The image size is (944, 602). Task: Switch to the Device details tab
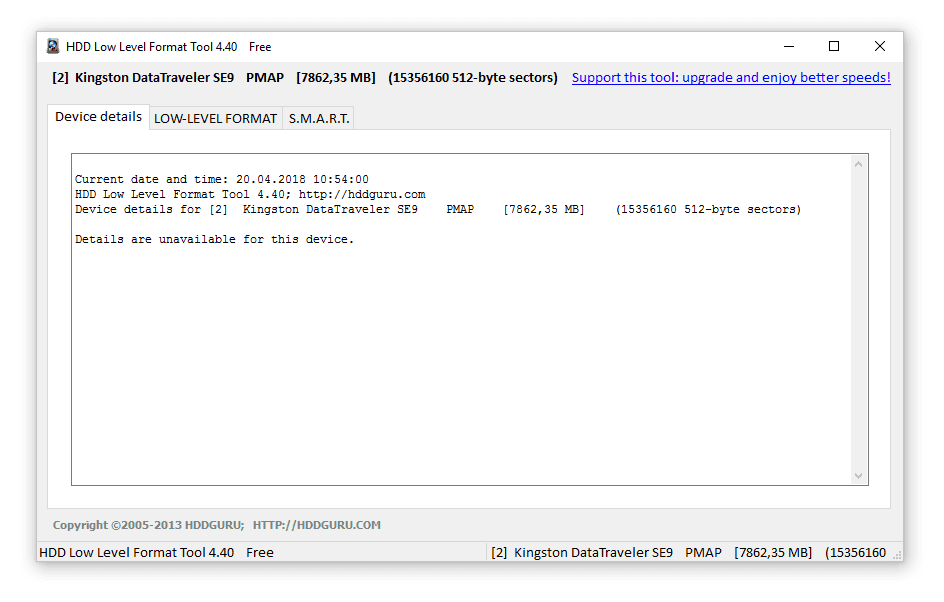click(98, 117)
